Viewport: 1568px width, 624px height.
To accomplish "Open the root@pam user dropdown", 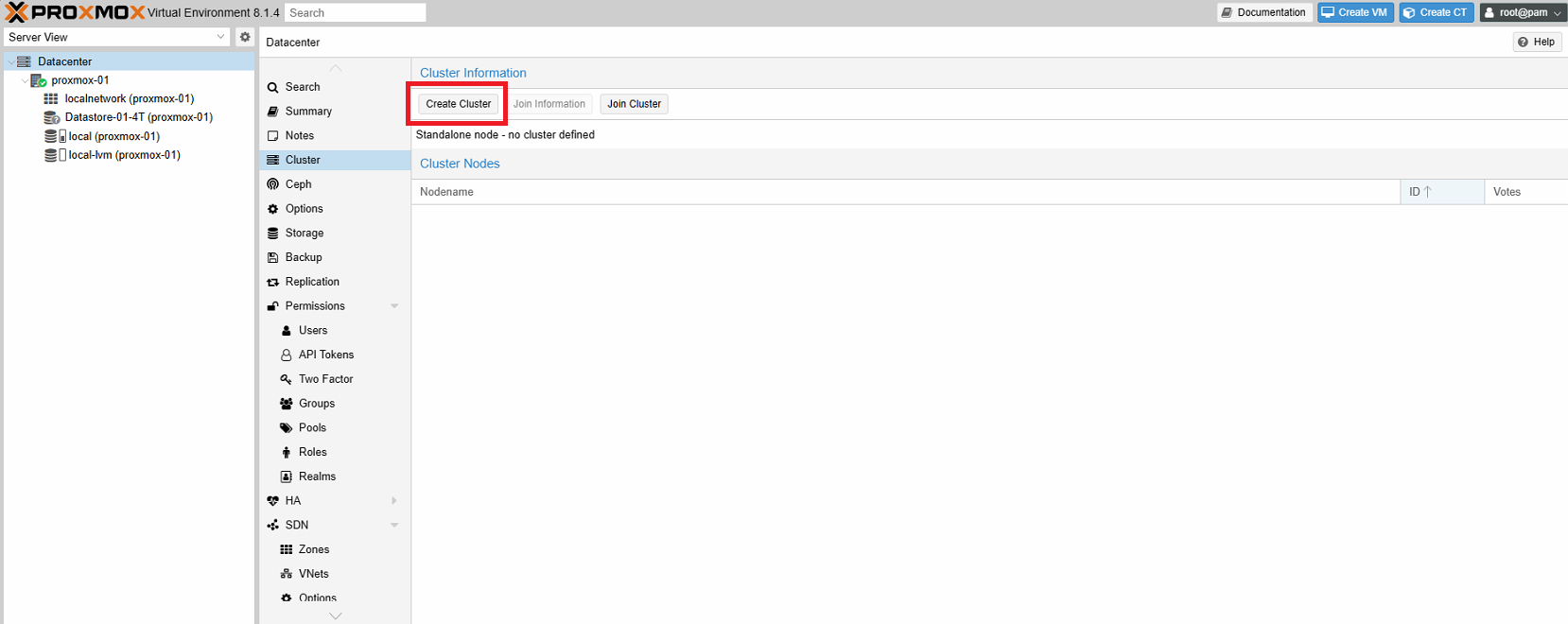I will click(1523, 12).
